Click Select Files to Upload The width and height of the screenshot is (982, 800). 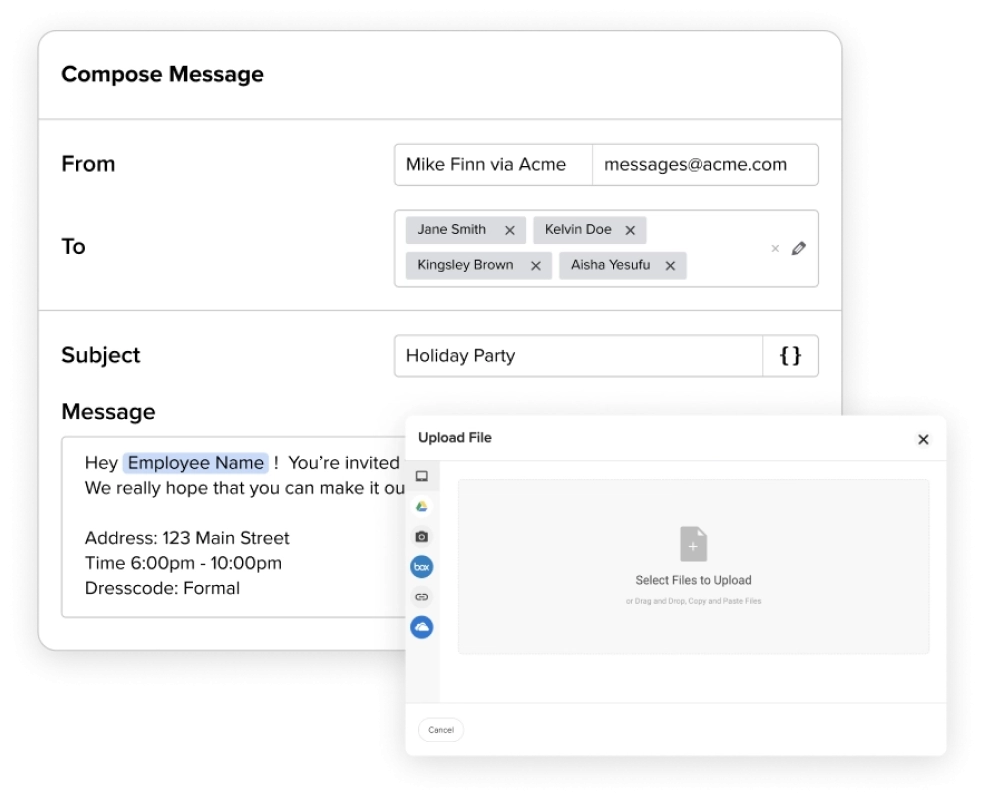(x=692, y=578)
